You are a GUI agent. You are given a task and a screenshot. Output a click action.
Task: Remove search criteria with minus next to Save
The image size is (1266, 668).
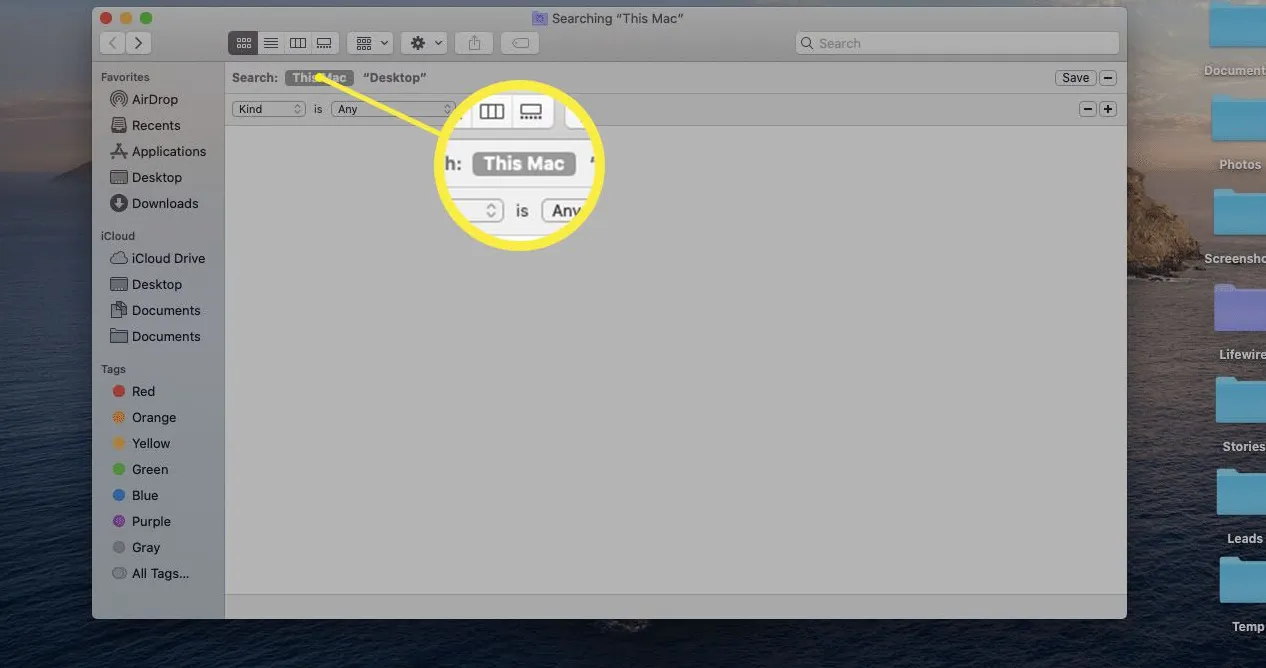pyautogui.click(x=1108, y=78)
